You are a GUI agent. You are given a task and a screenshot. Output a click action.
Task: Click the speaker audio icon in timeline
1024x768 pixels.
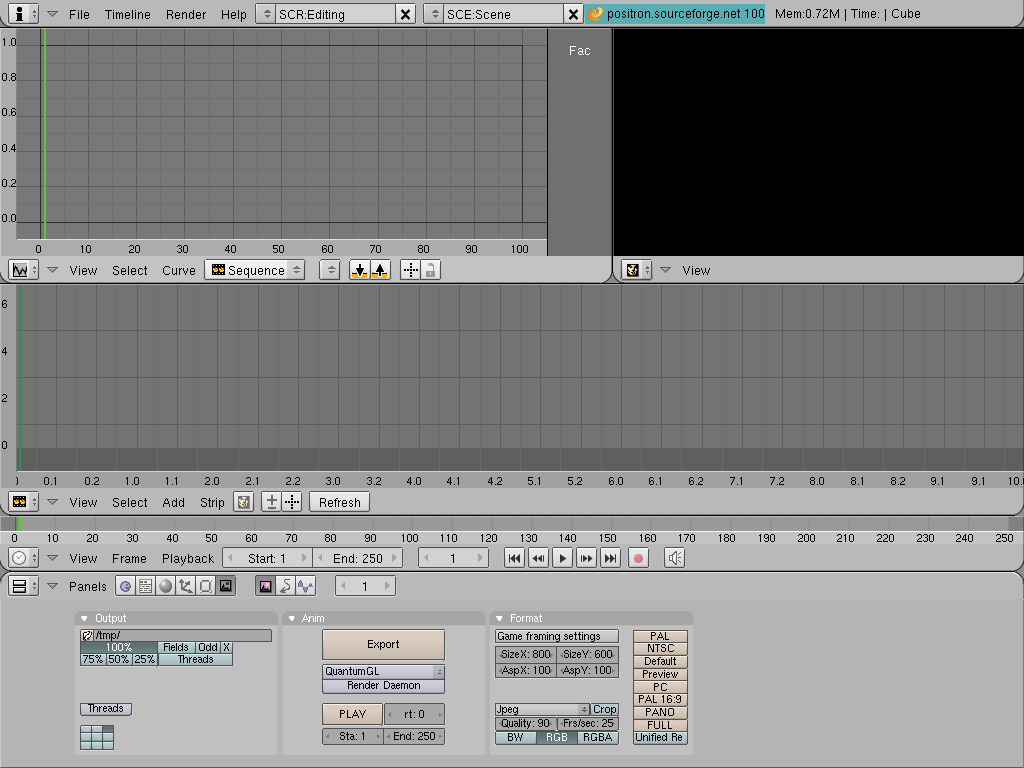click(x=675, y=558)
